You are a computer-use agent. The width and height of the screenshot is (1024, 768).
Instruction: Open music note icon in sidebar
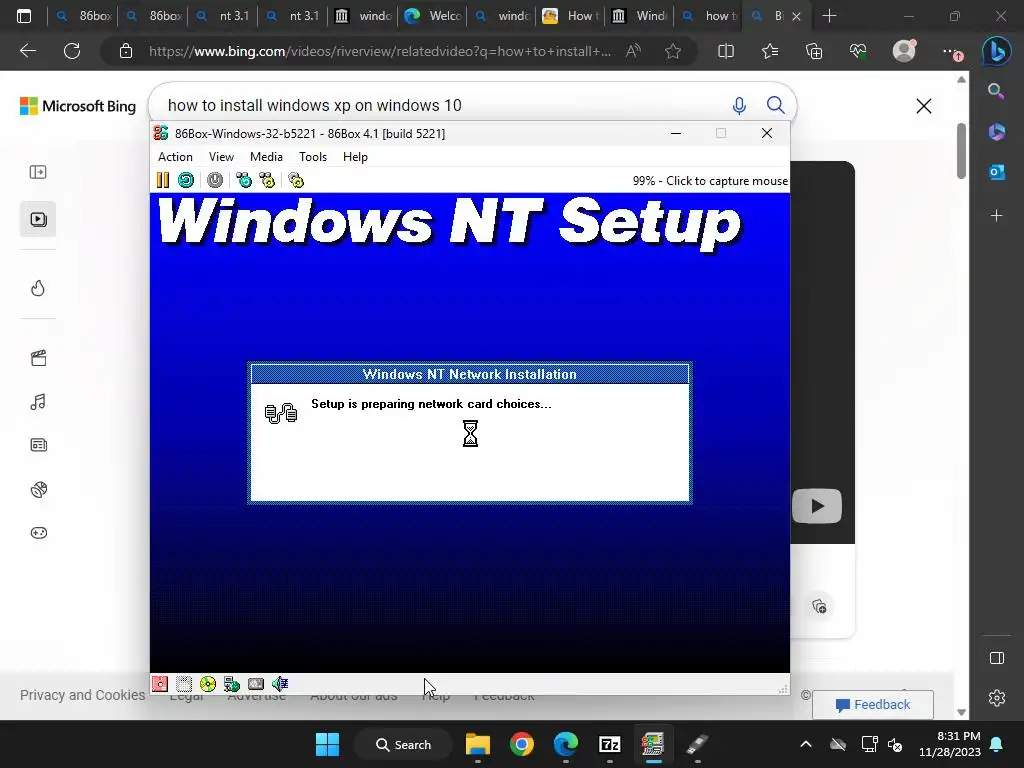coord(38,402)
